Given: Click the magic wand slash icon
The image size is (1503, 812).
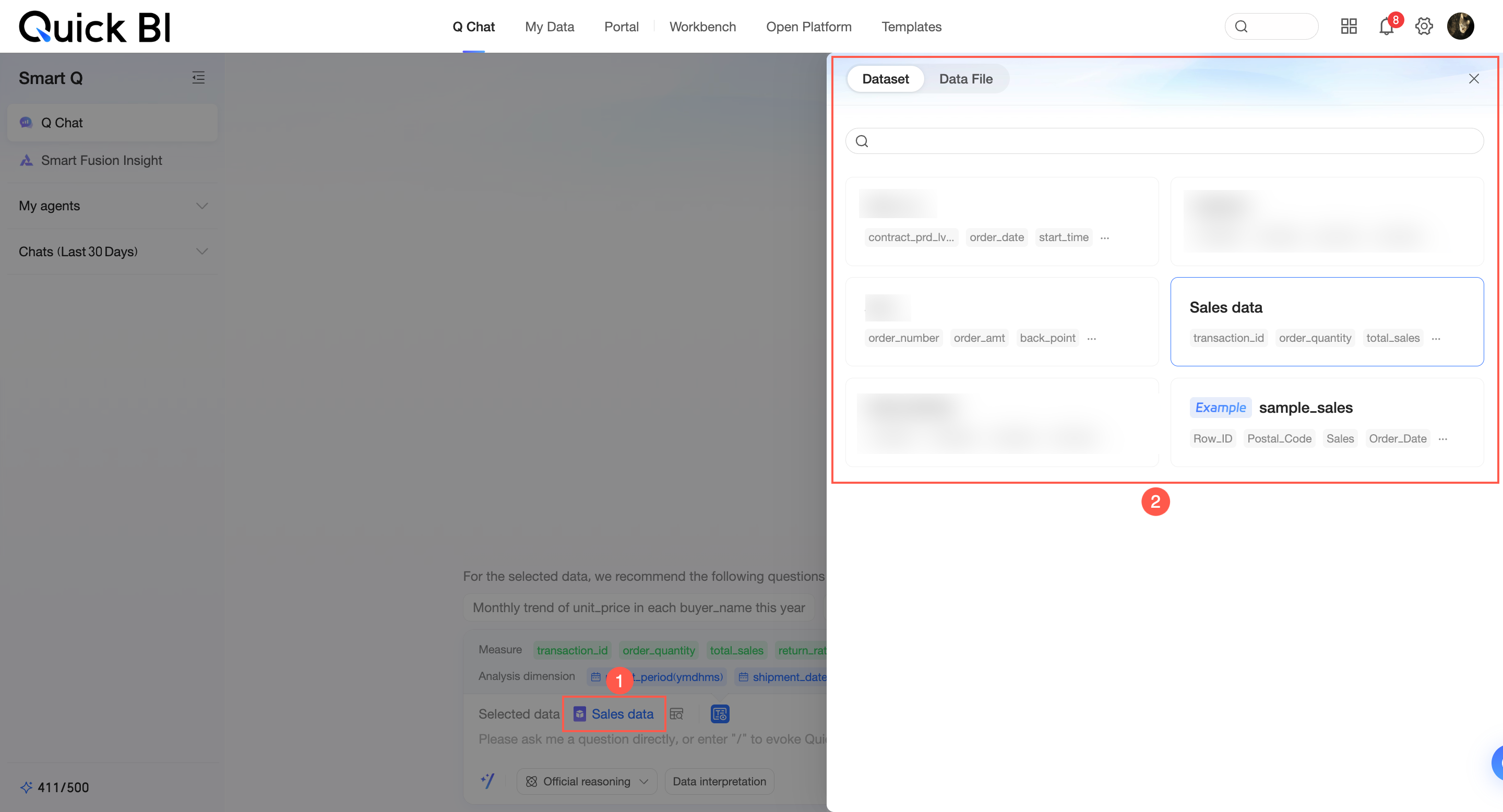Looking at the screenshot, I should click(488, 781).
